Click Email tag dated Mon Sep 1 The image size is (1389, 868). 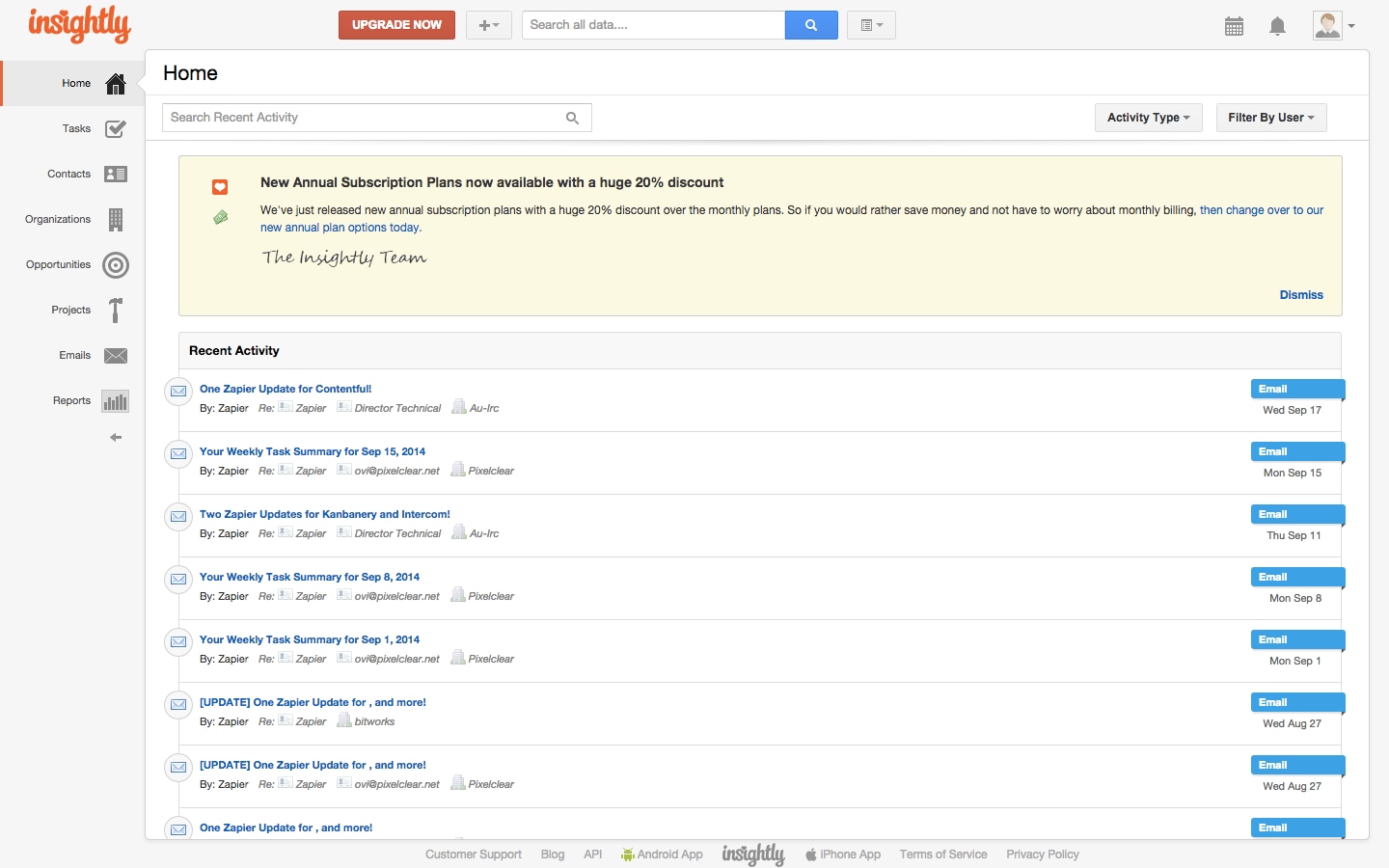point(1296,640)
